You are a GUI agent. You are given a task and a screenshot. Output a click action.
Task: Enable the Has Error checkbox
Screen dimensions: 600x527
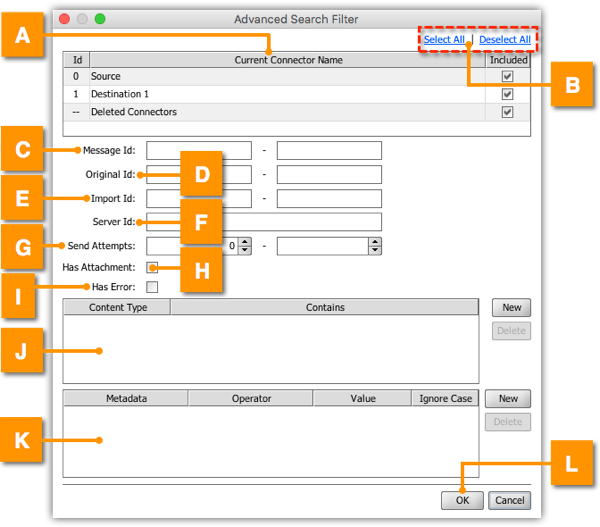153,288
